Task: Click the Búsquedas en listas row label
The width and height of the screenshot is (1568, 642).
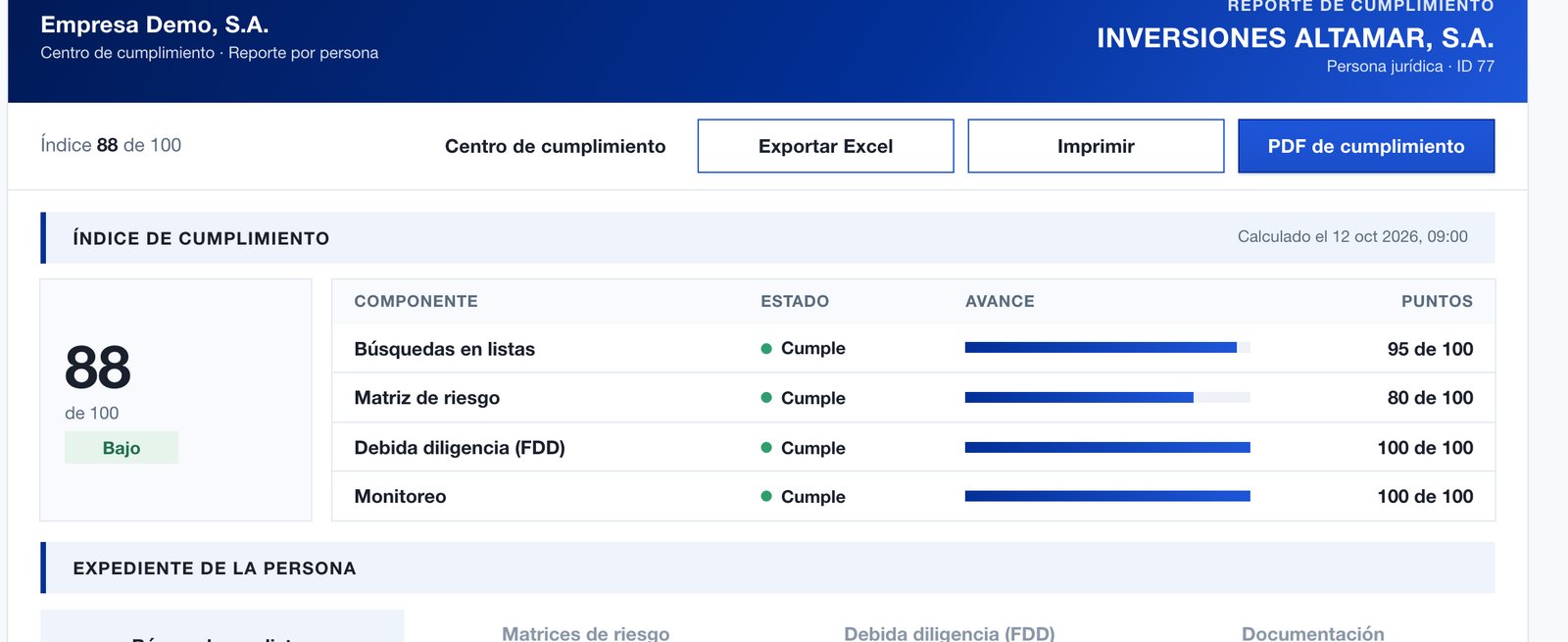Action: click(445, 349)
